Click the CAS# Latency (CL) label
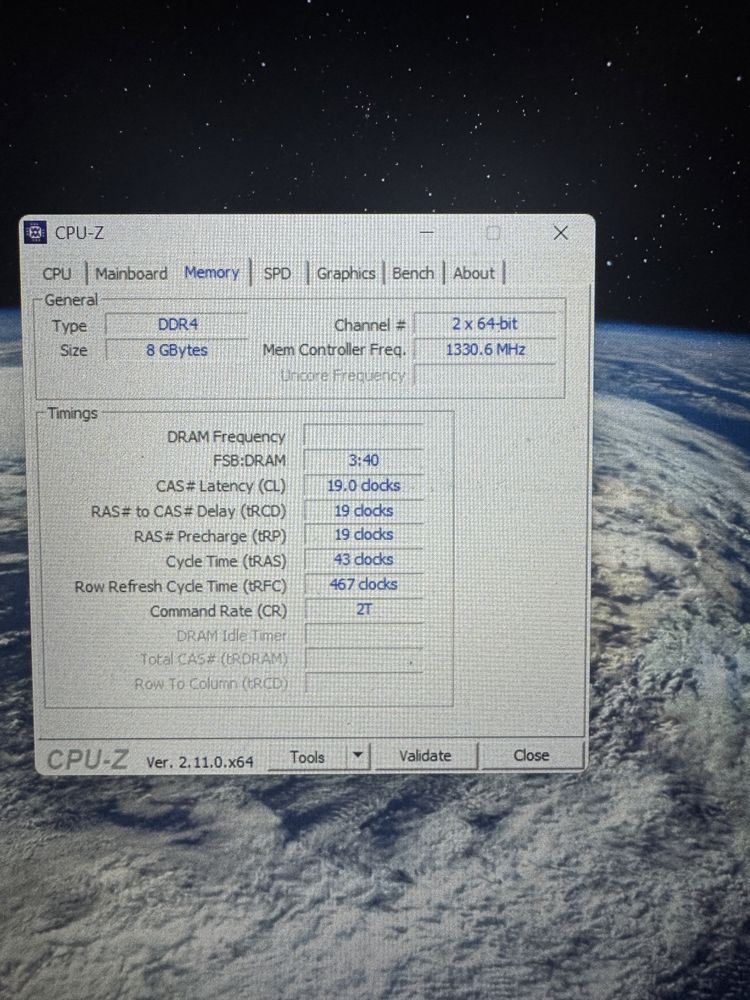 tap(221, 486)
